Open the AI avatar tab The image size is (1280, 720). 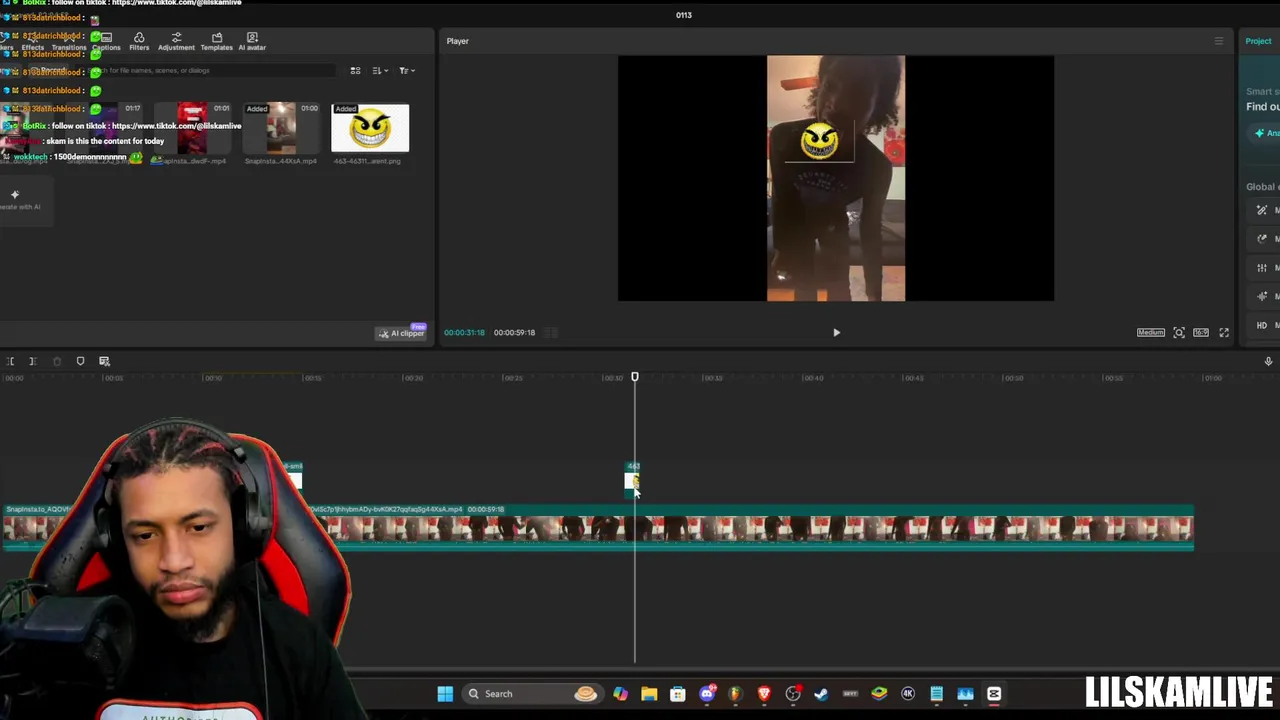coord(252,41)
